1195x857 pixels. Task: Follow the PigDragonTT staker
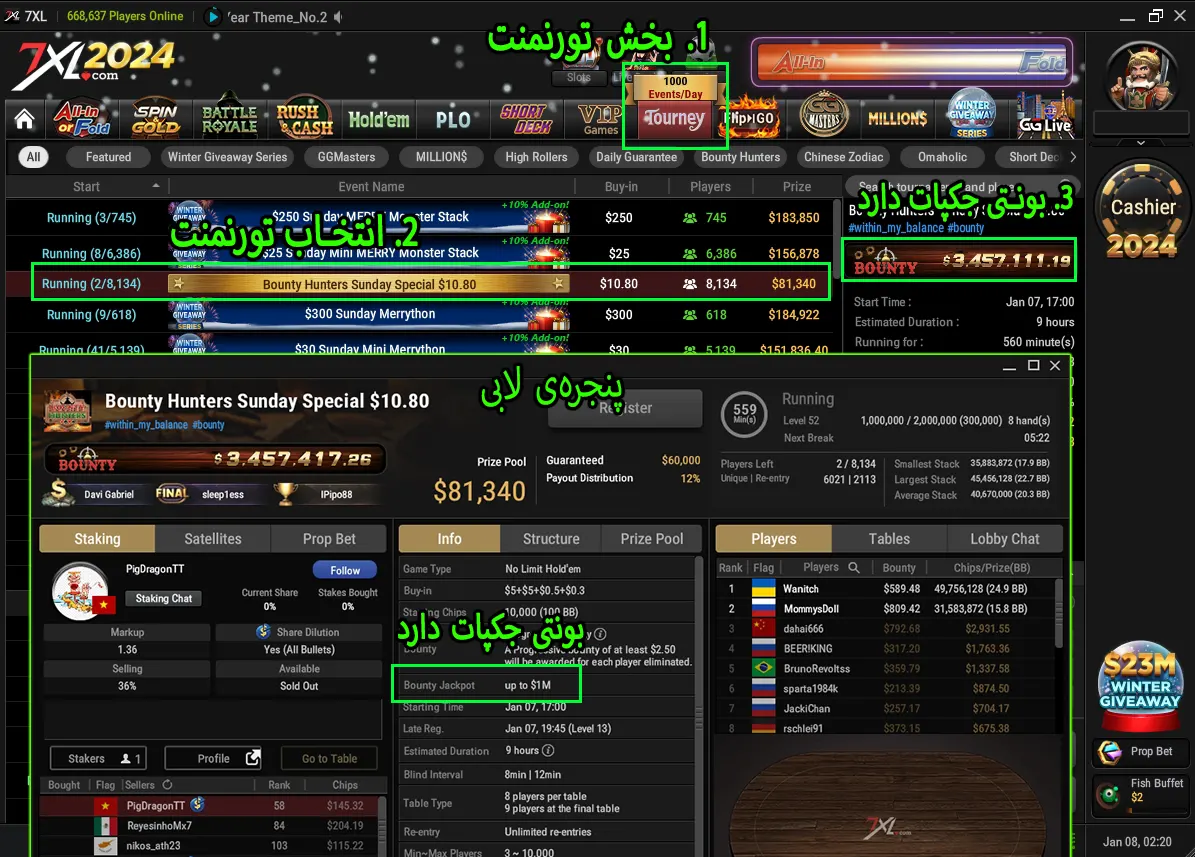pyautogui.click(x=345, y=570)
